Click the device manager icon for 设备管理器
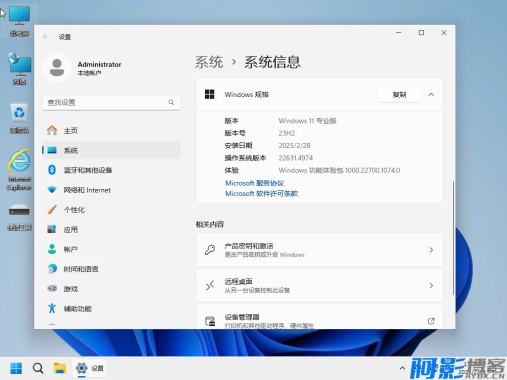507x380 pixels. (x=210, y=321)
